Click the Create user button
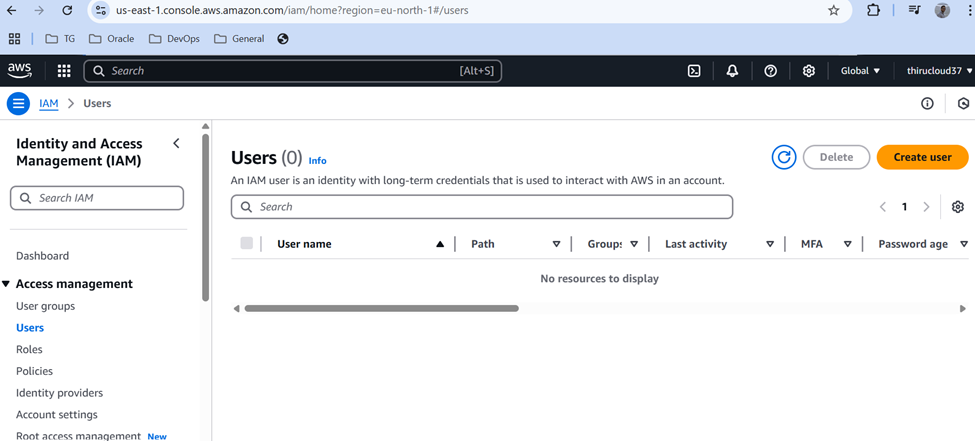975x441 pixels. [x=922, y=157]
